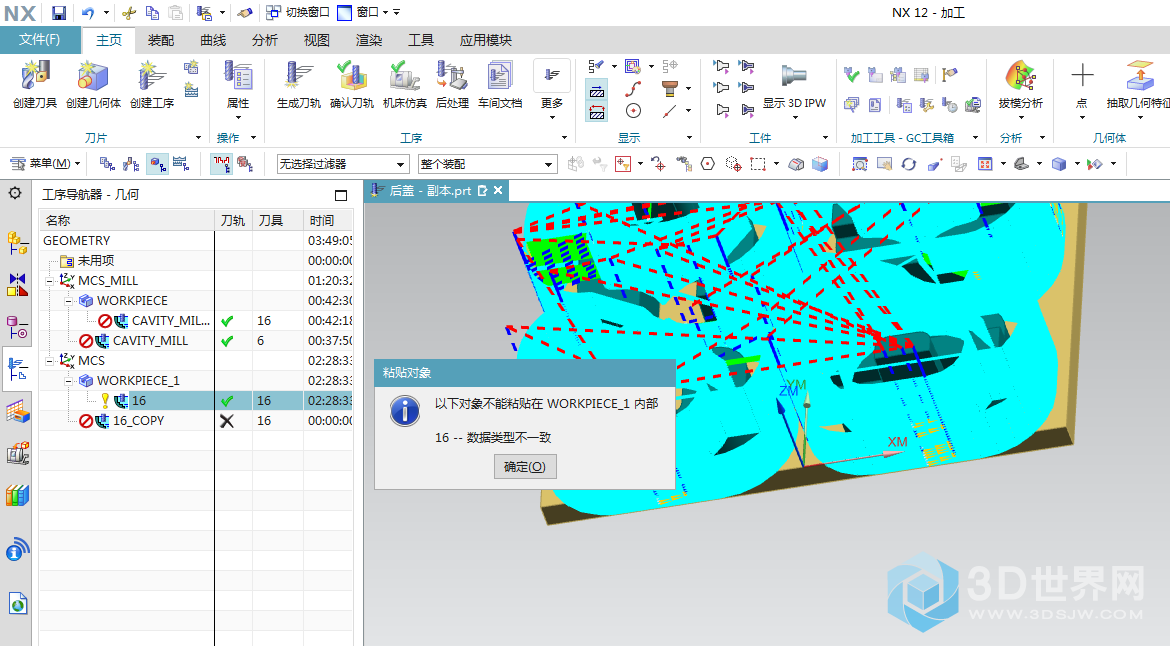The height and width of the screenshot is (646, 1170).
Task: Click Extract Geometry Feature (抽取几何特征)
Action: [x=1138, y=90]
